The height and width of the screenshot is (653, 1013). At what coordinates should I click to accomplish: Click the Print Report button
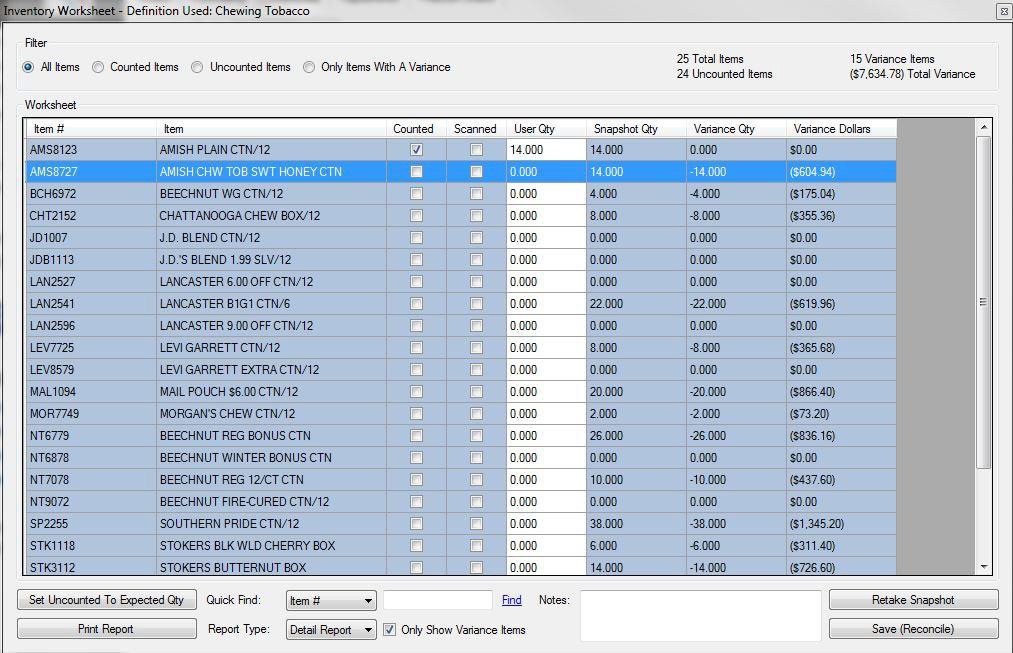pos(107,629)
